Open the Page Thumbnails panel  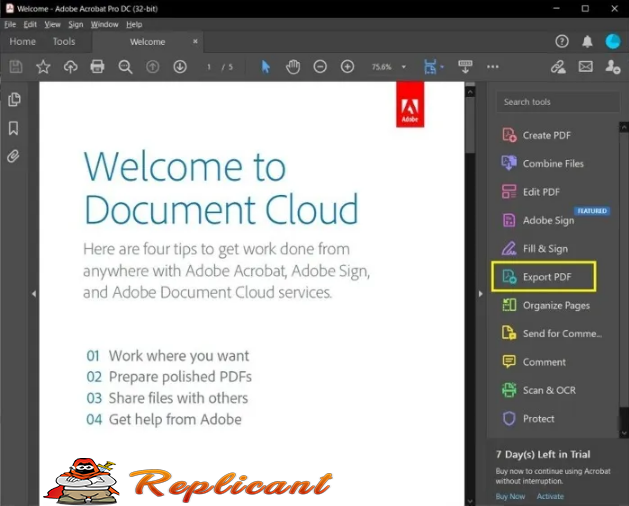pos(14,100)
